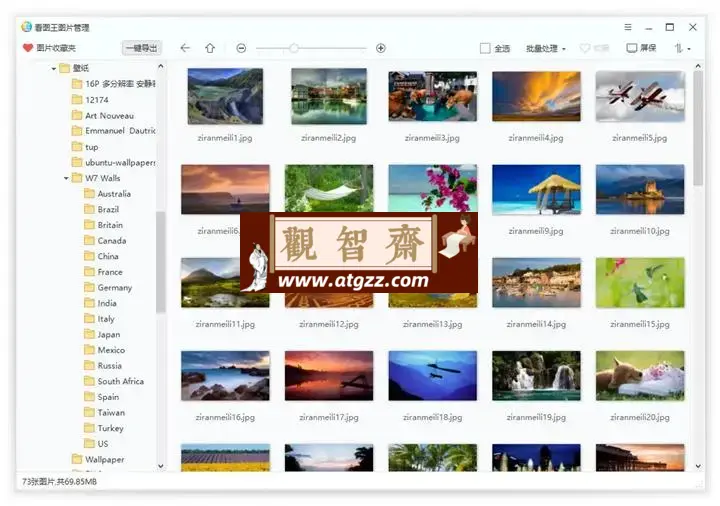
Task: Select the 12174 folder
Action: pyautogui.click(x=90, y=100)
